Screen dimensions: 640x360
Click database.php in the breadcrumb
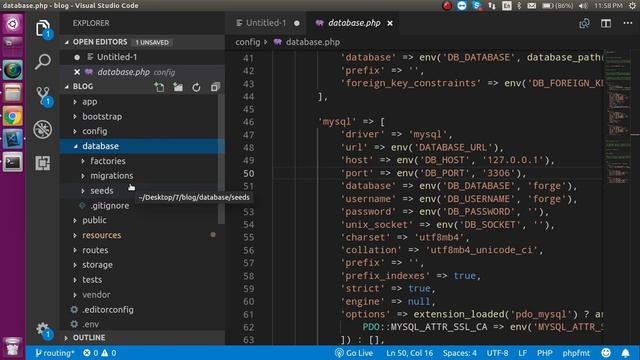click(313, 42)
